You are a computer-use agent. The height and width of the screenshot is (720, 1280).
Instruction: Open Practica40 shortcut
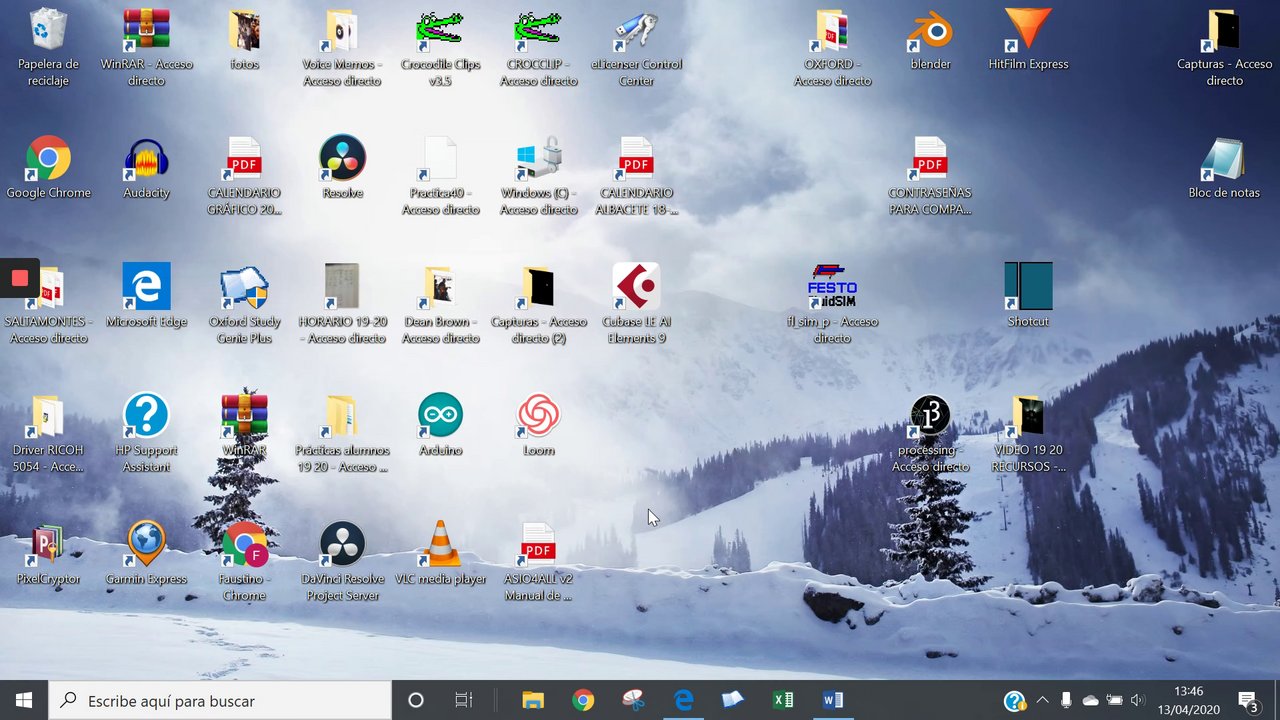(440, 176)
